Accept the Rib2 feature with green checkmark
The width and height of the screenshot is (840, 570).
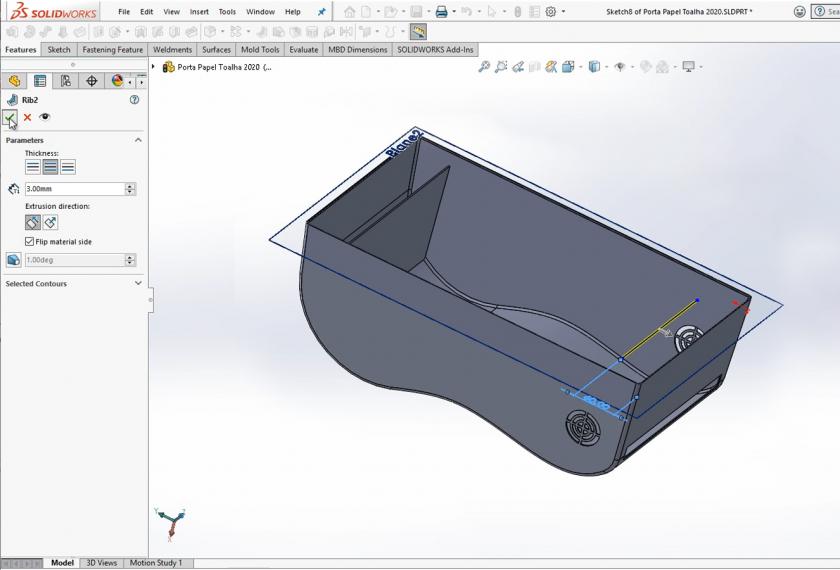(10, 118)
